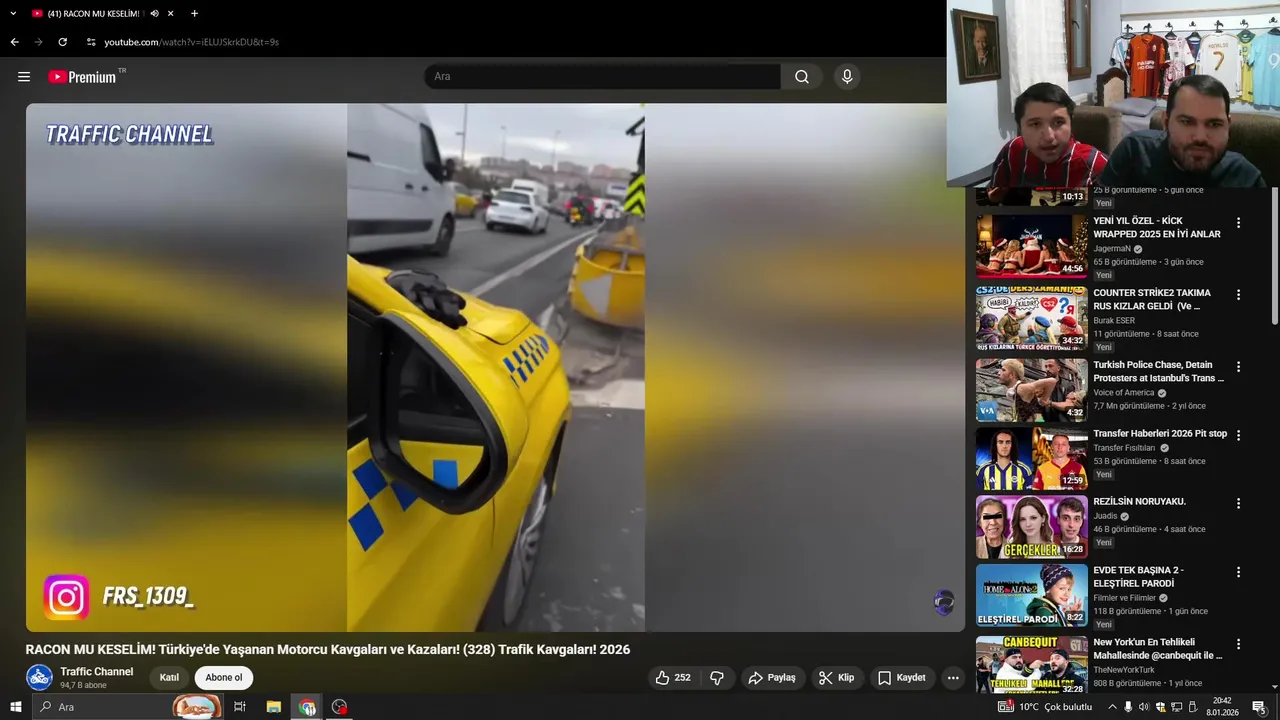Open more actions ellipsis below video

pyautogui.click(x=953, y=678)
